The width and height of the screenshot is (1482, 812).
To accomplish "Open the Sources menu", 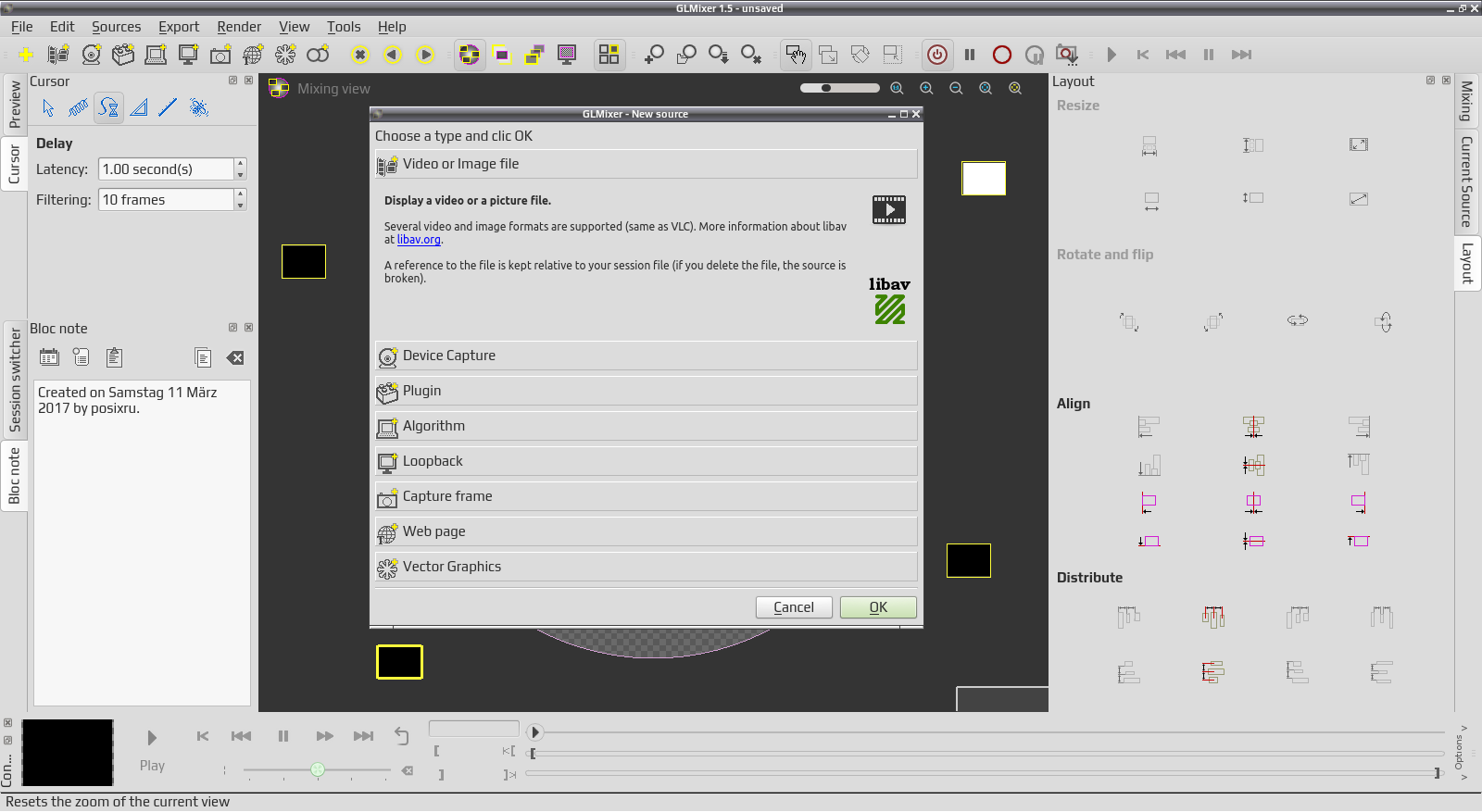I will click(116, 27).
